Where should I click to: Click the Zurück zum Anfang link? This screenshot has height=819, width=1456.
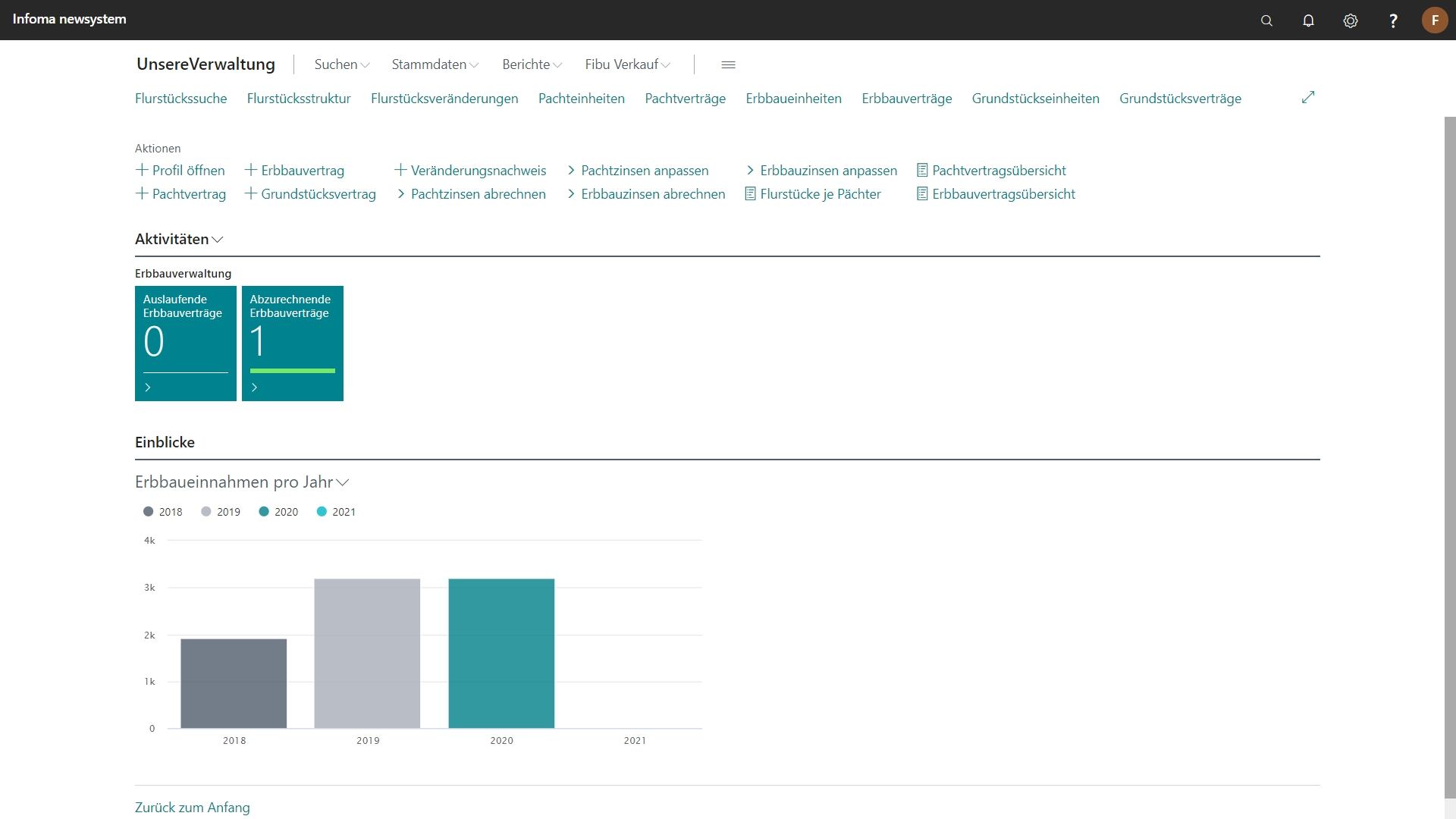(x=192, y=808)
